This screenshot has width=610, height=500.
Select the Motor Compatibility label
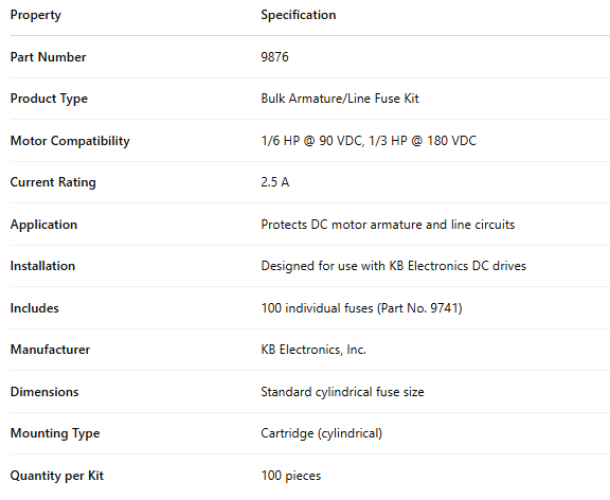[70, 141]
